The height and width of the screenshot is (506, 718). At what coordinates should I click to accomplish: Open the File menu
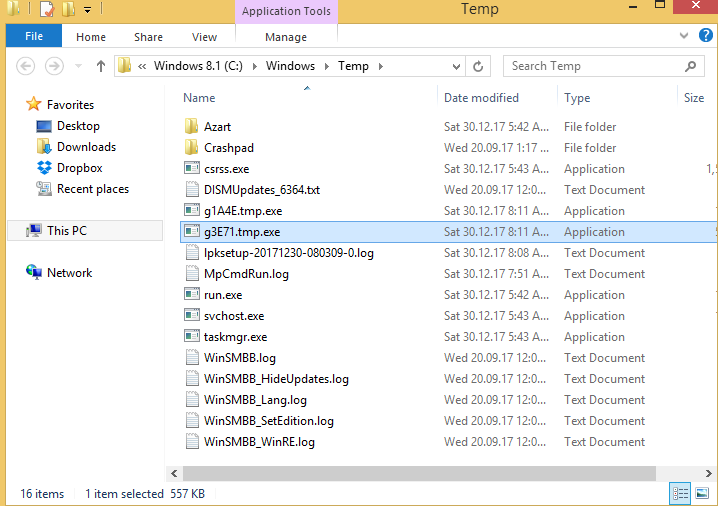tap(33, 37)
